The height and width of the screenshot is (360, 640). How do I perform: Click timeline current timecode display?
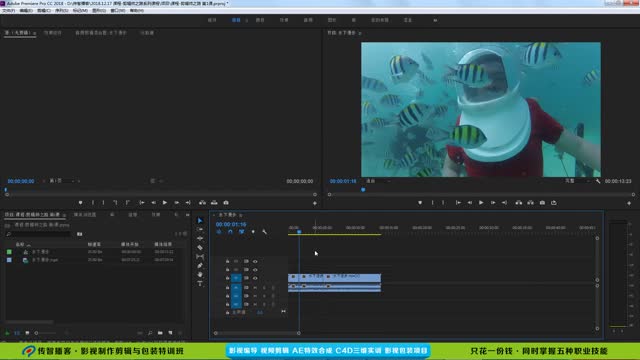[231, 224]
